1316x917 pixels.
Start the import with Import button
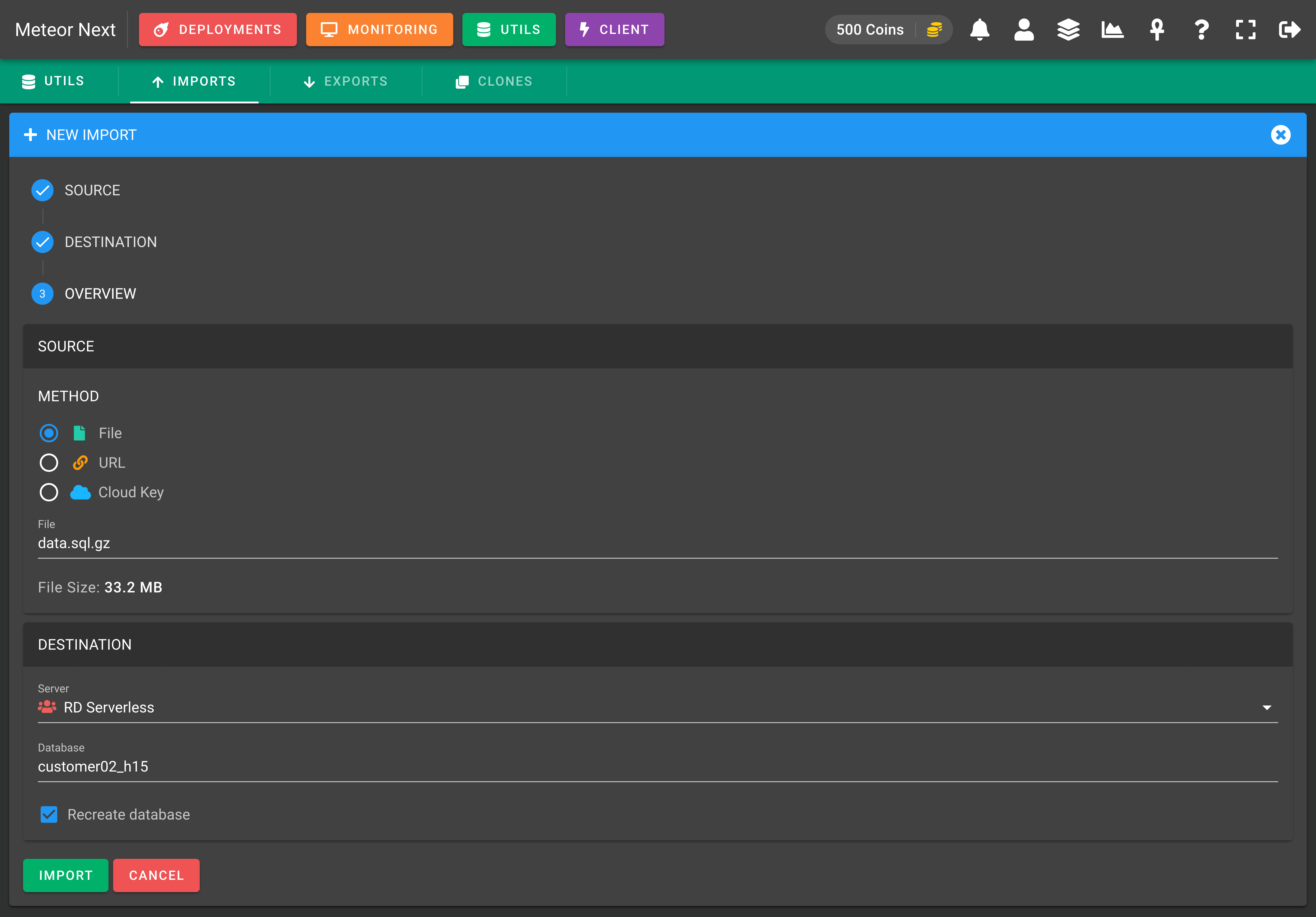[66, 875]
